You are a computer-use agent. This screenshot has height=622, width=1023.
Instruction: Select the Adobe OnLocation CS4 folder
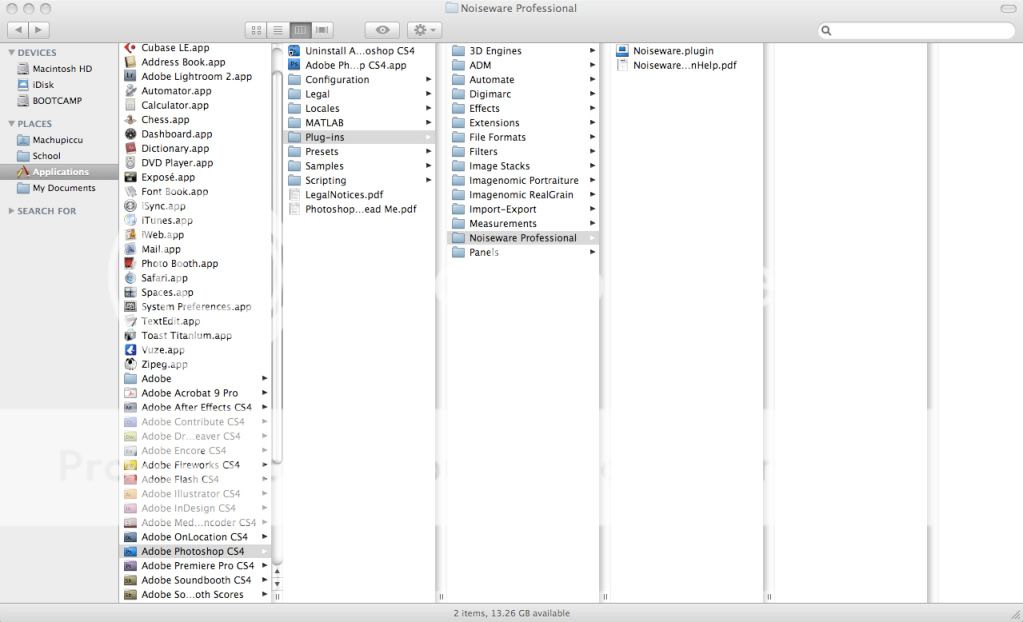(x=195, y=537)
